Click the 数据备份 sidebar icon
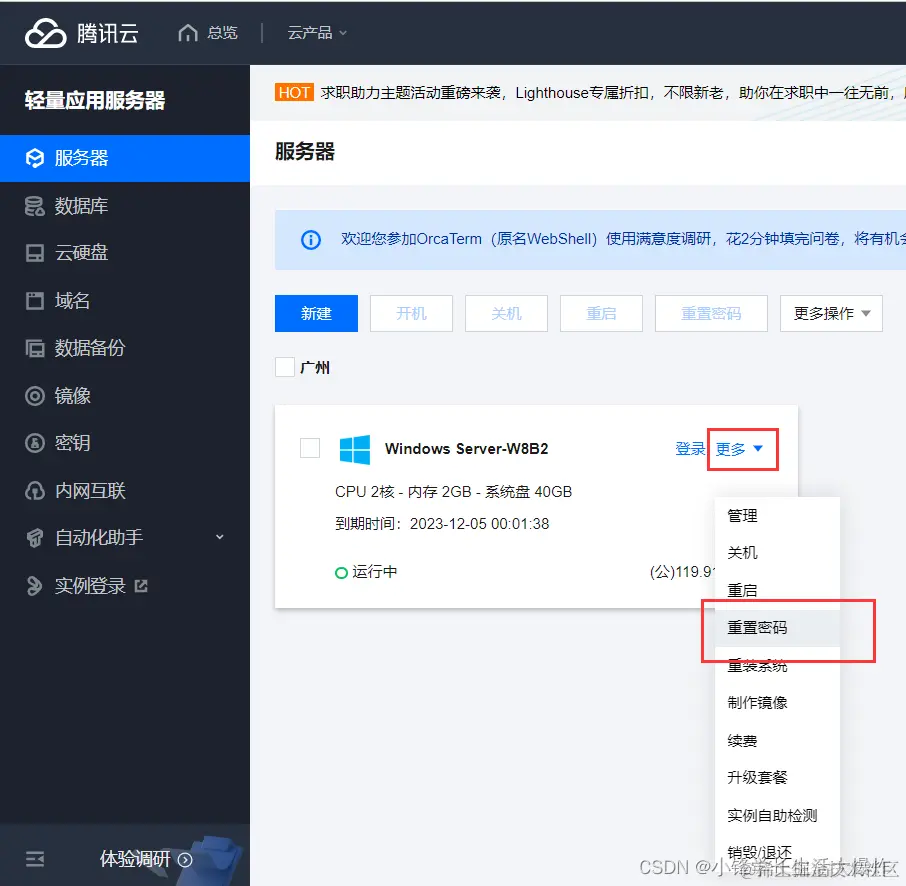This screenshot has height=886, width=906. 35,348
